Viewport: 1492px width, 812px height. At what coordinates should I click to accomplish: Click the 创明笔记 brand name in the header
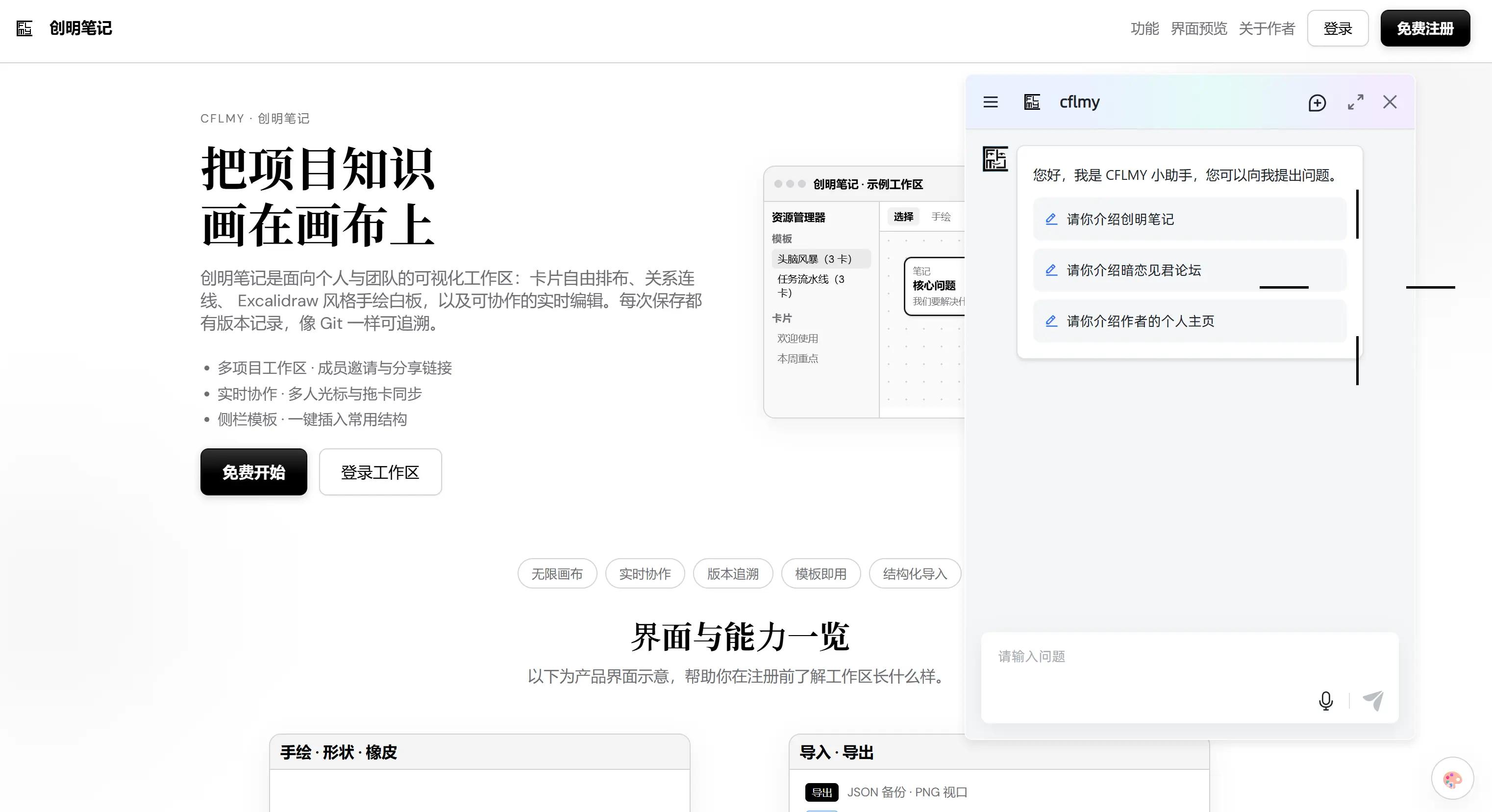pyautogui.click(x=80, y=28)
